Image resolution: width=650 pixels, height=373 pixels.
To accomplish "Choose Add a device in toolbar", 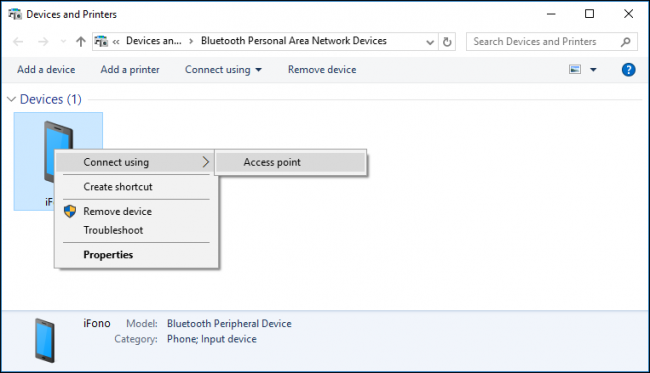I will (x=46, y=70).
